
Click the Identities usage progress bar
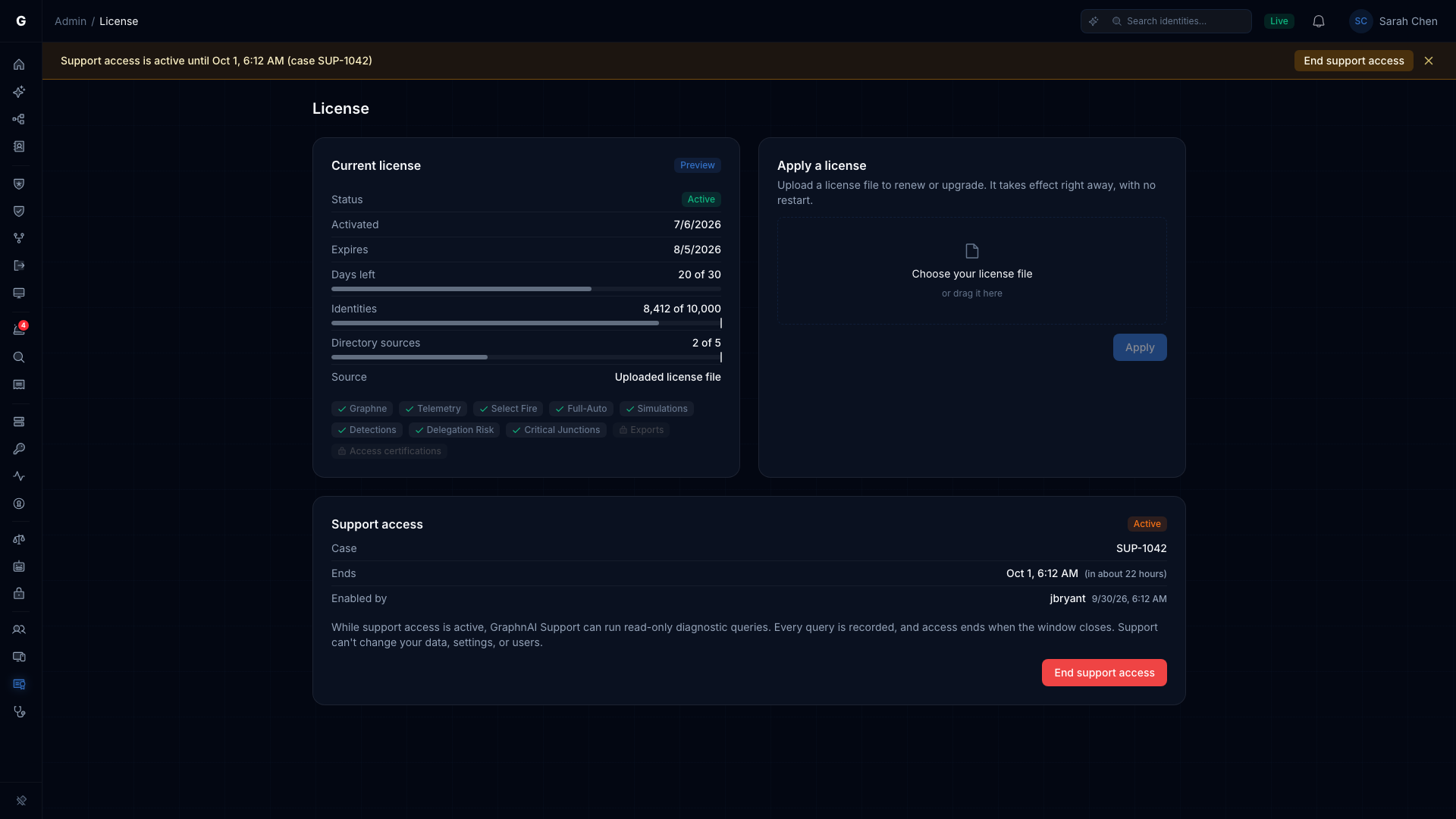526,323
